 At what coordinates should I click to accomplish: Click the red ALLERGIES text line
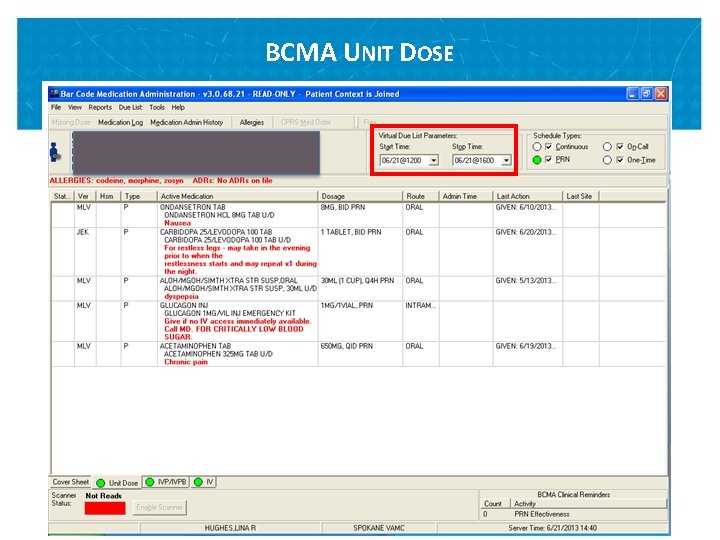[161, 180]
